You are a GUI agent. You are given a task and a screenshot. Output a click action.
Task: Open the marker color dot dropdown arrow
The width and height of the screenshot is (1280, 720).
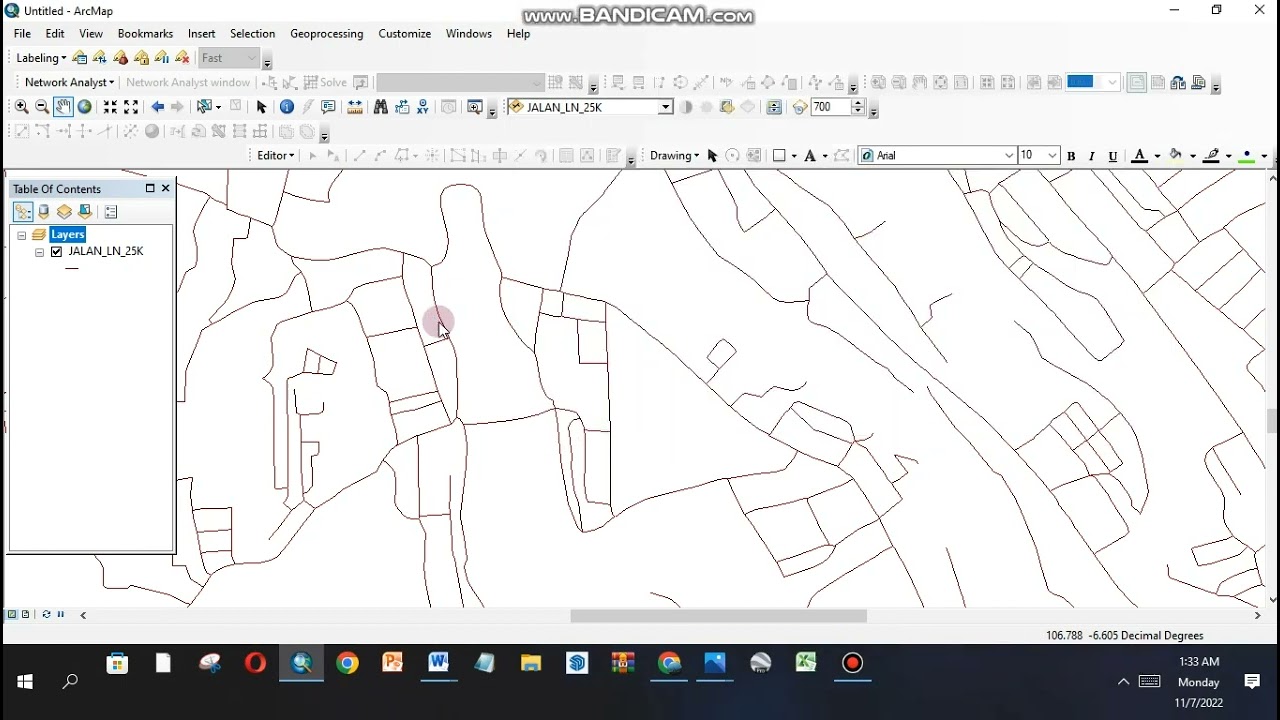(x=1264, y=156)
